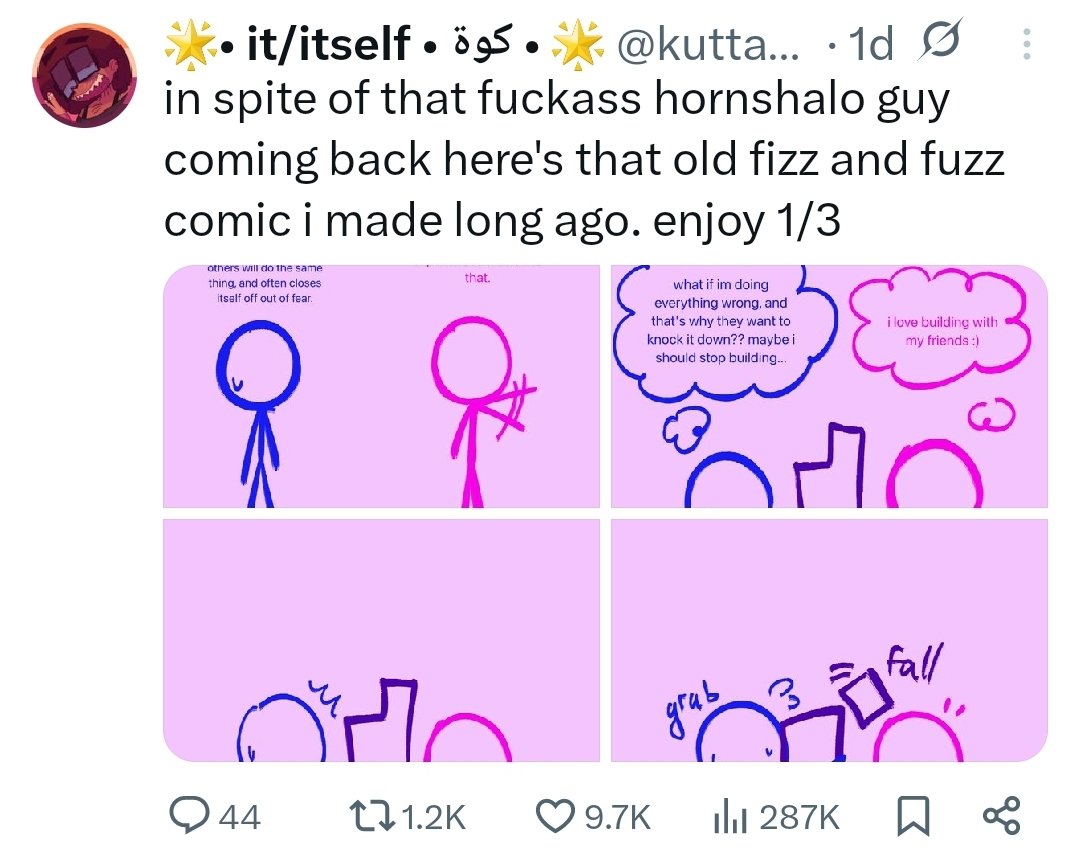This screenshot has height=864, width=1080.
Task: Select the tweet text about fizz and fuzz comic
Action: pos(584,159)
